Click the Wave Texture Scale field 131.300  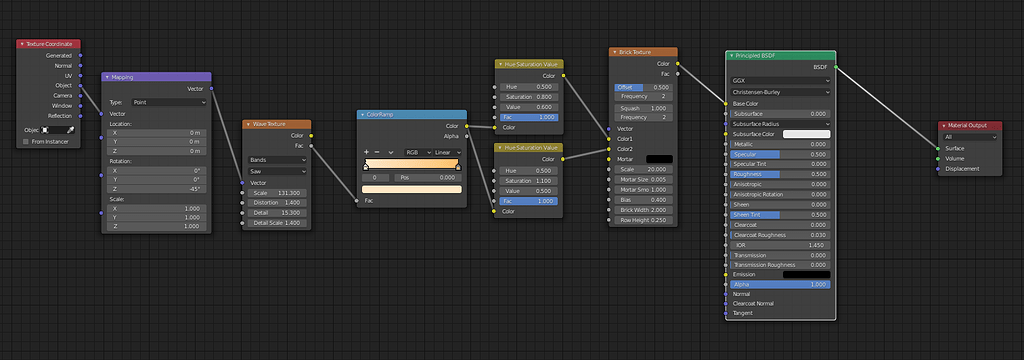click(278, 193)
